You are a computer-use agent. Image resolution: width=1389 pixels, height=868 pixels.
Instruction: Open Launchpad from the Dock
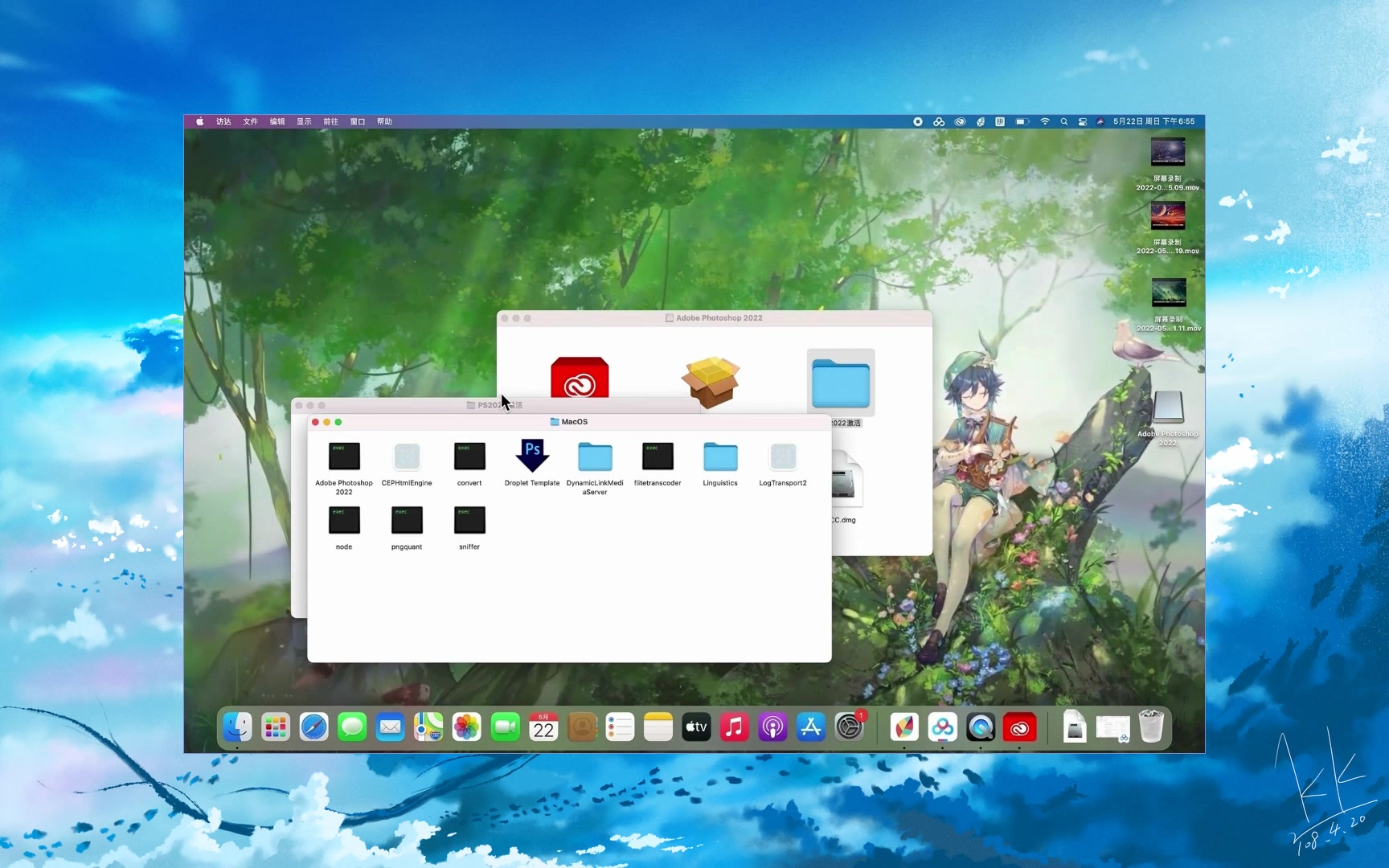coord(276,727)
